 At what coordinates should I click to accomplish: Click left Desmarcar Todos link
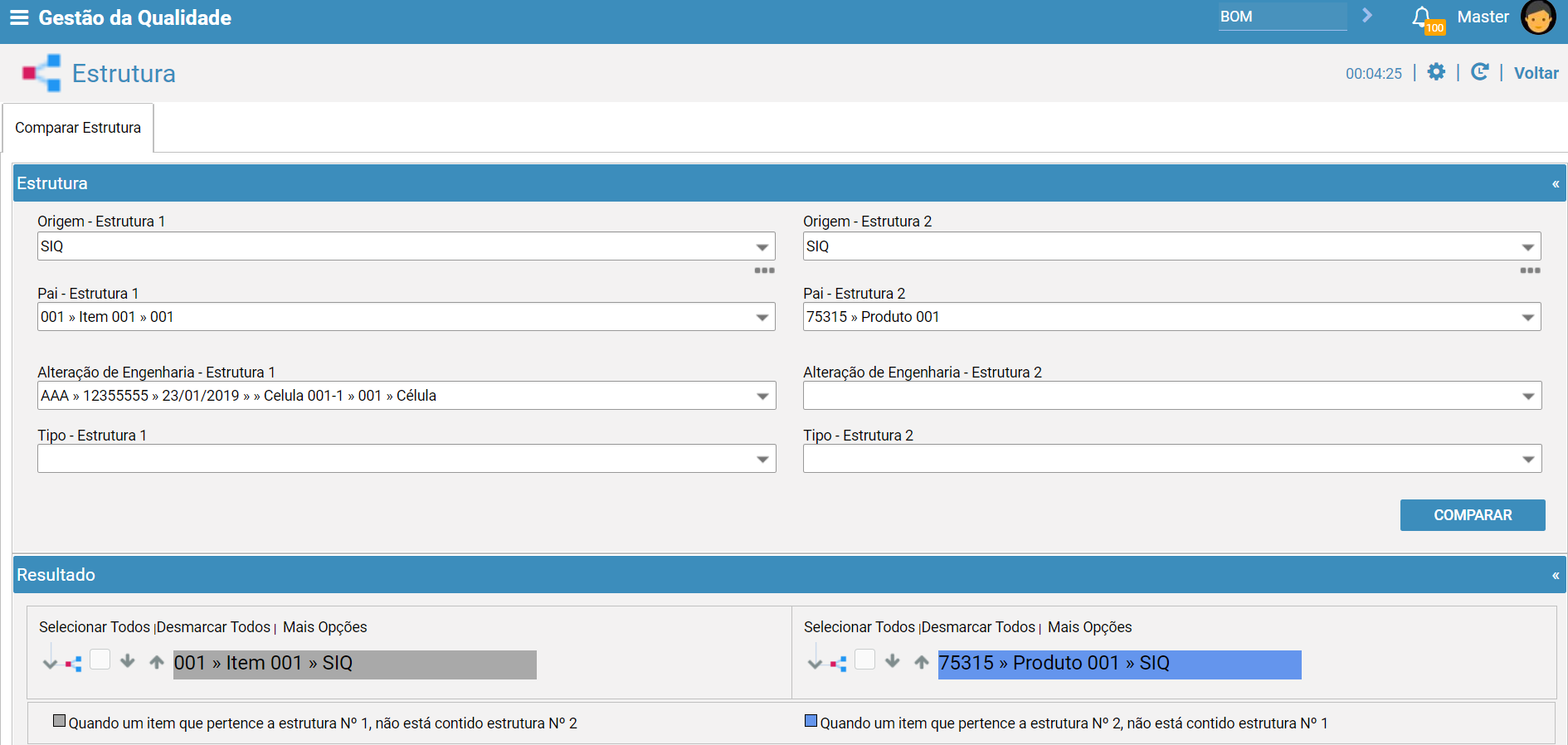click(x=213, y=627)
